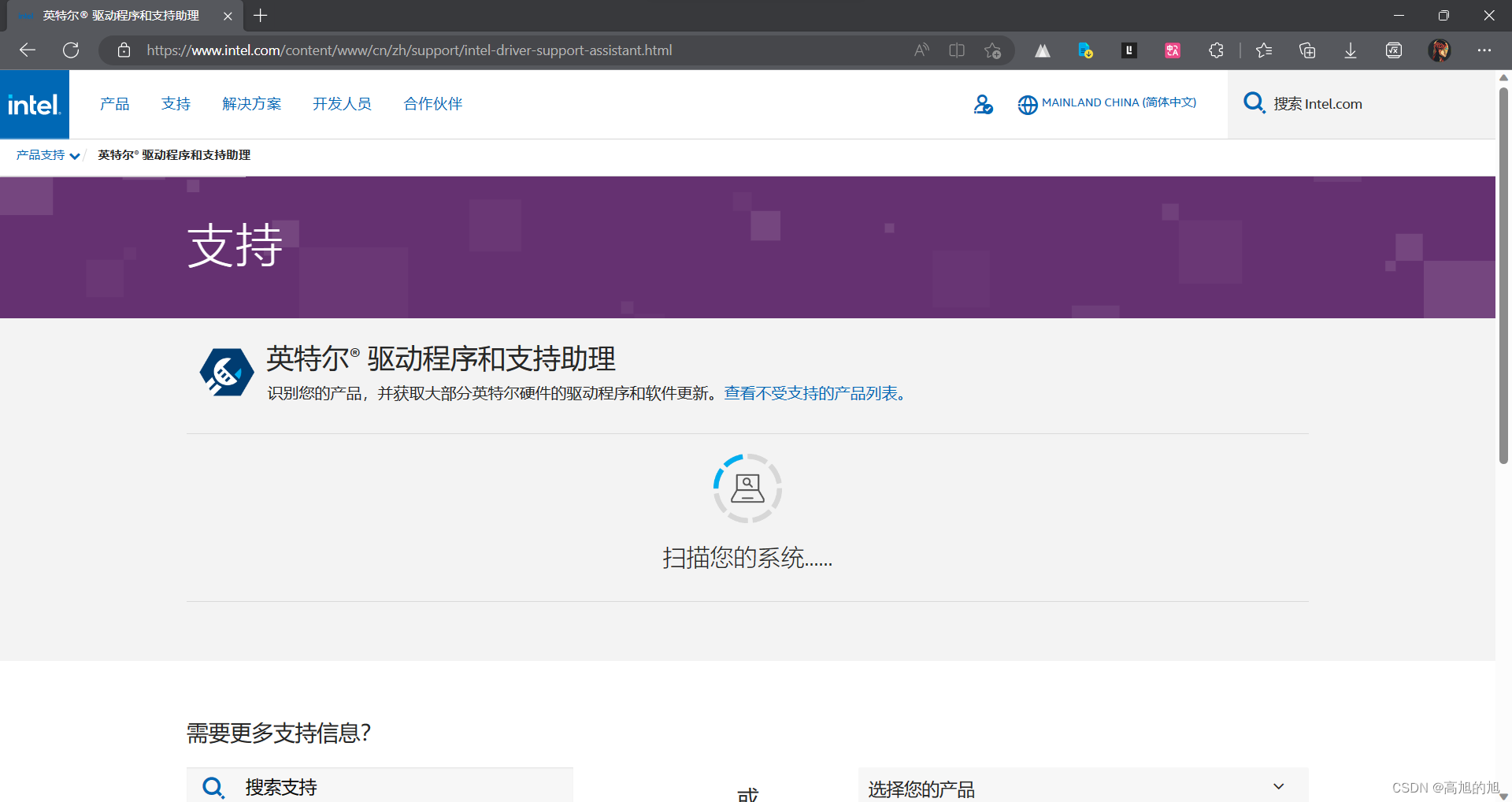Image resolution: width=1512 pixels, height=802 pixels.
Task: Open browser Settings and more menu
Action: pyautogui.click(x=1484, y=50)
